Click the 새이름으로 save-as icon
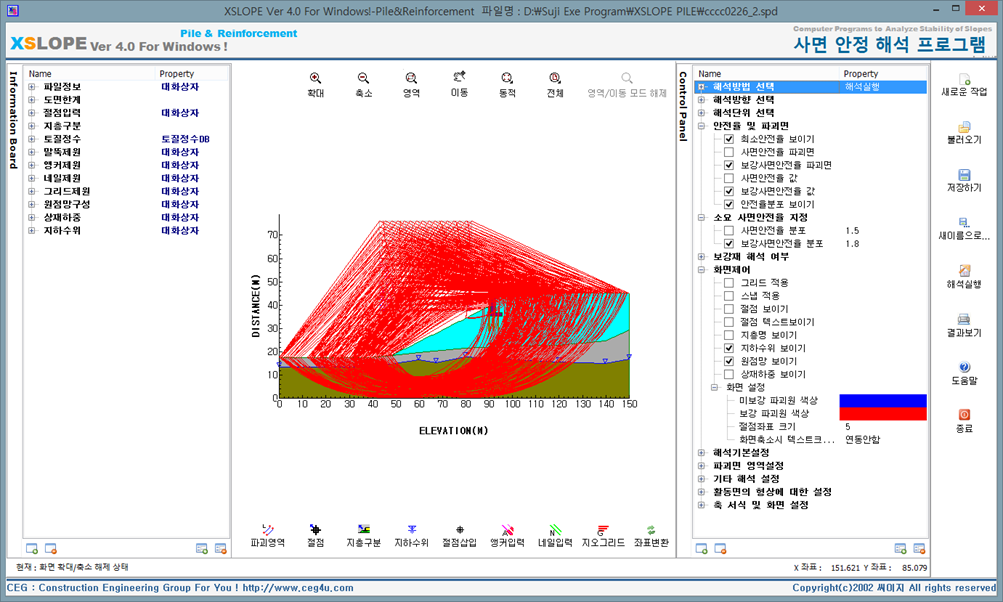Screen dimensions: 1003x602 964,223
